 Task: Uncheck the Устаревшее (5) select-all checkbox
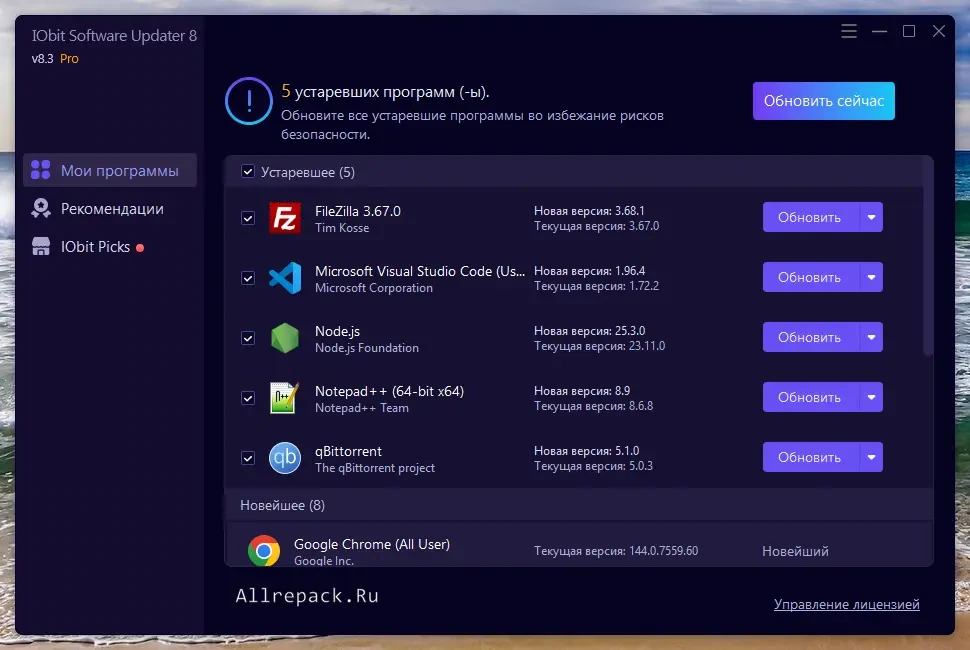click(x=248, y=171)
